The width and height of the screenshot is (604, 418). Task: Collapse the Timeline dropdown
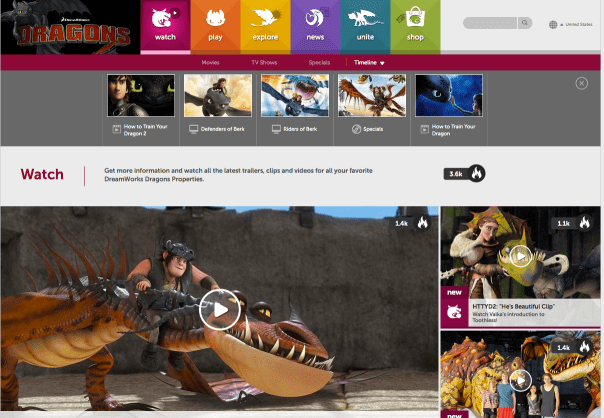(x=369, y=62)
